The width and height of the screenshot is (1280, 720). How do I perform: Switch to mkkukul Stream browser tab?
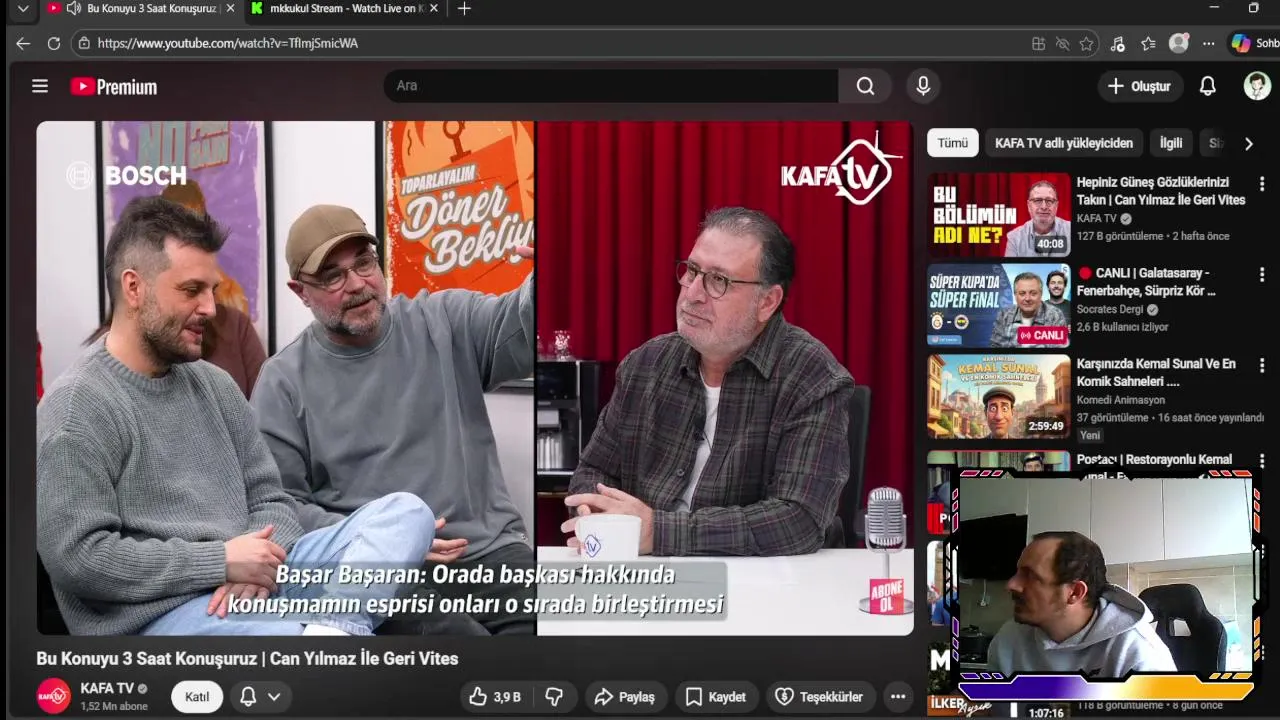click(345, 9)
